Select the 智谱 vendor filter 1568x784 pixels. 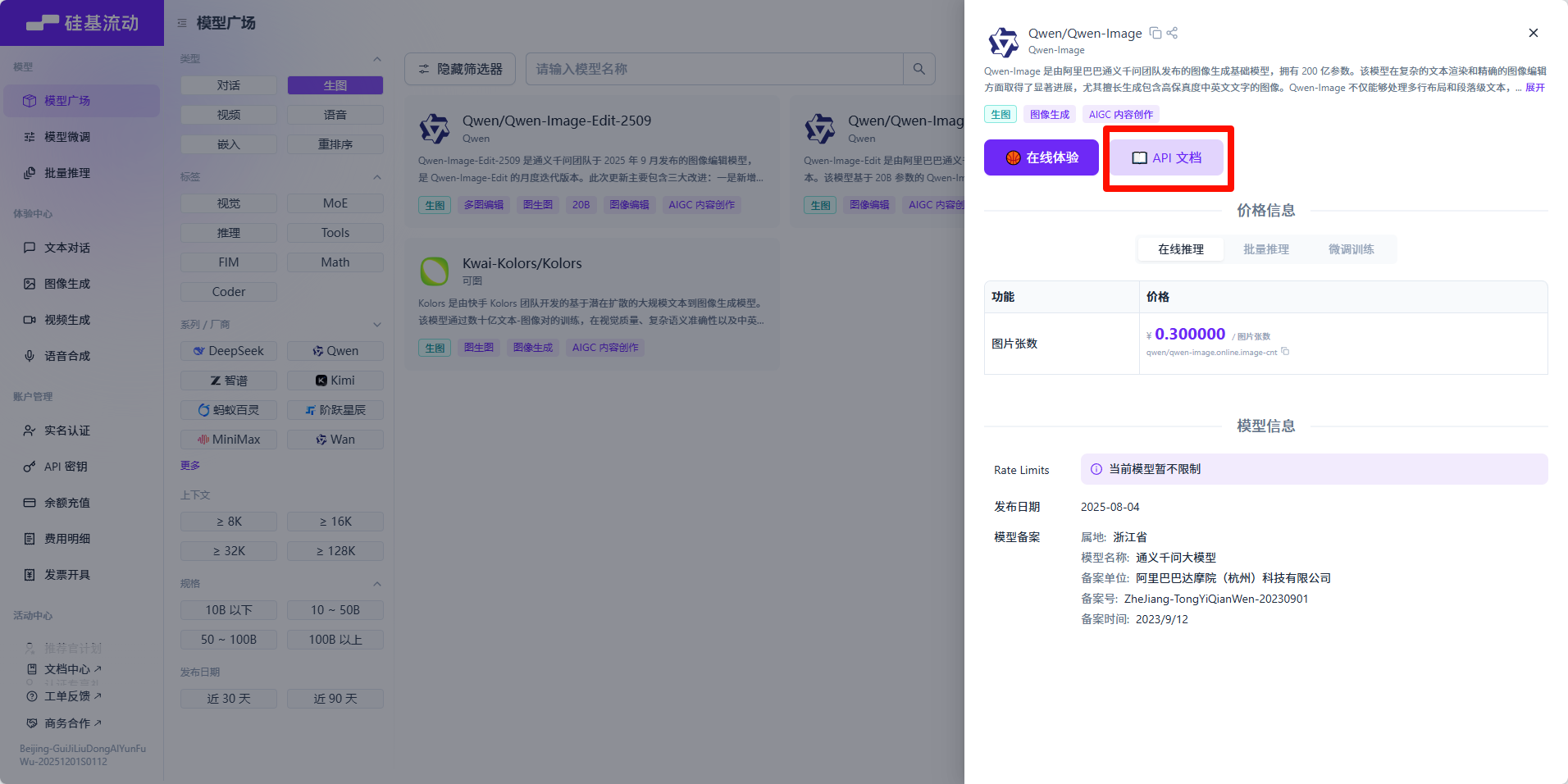pos(229,381)
